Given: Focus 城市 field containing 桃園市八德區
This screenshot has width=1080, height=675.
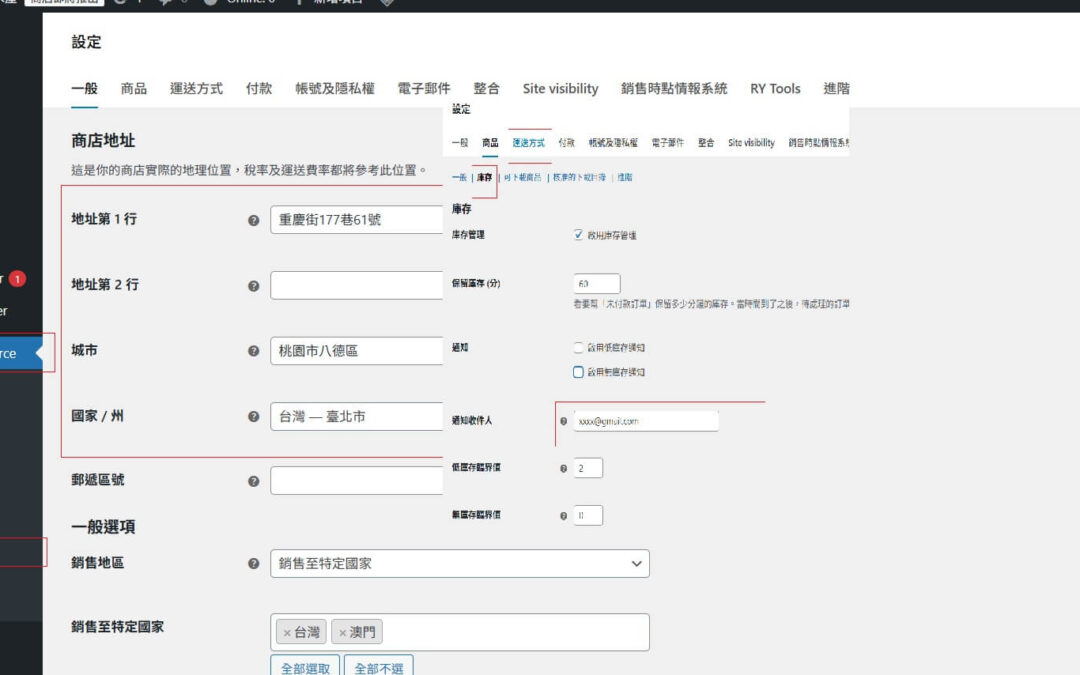Looking at the screenshot, I should click(x=357, y=351).
